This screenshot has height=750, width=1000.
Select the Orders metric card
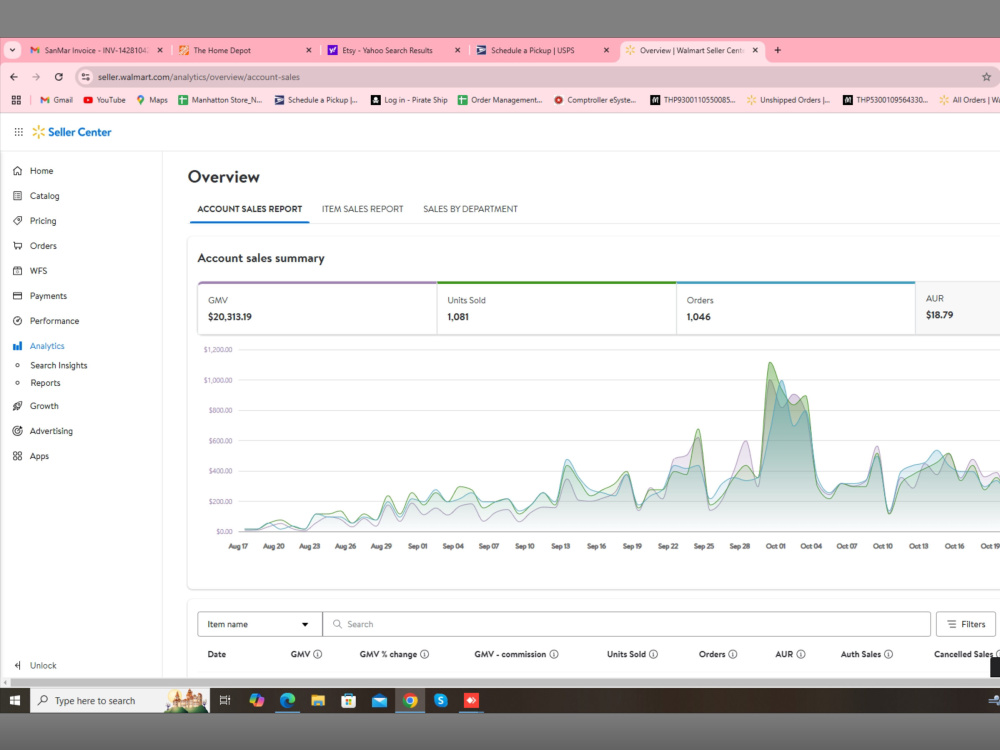point(796,308)
